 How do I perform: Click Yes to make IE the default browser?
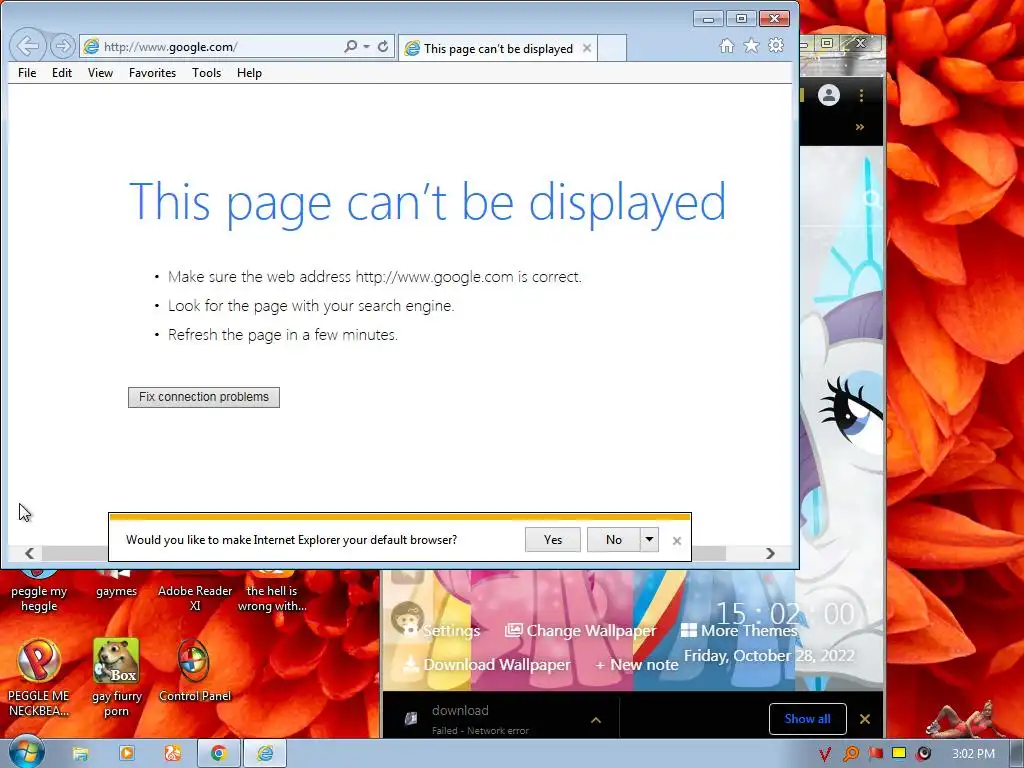click(x=552, y=539)
